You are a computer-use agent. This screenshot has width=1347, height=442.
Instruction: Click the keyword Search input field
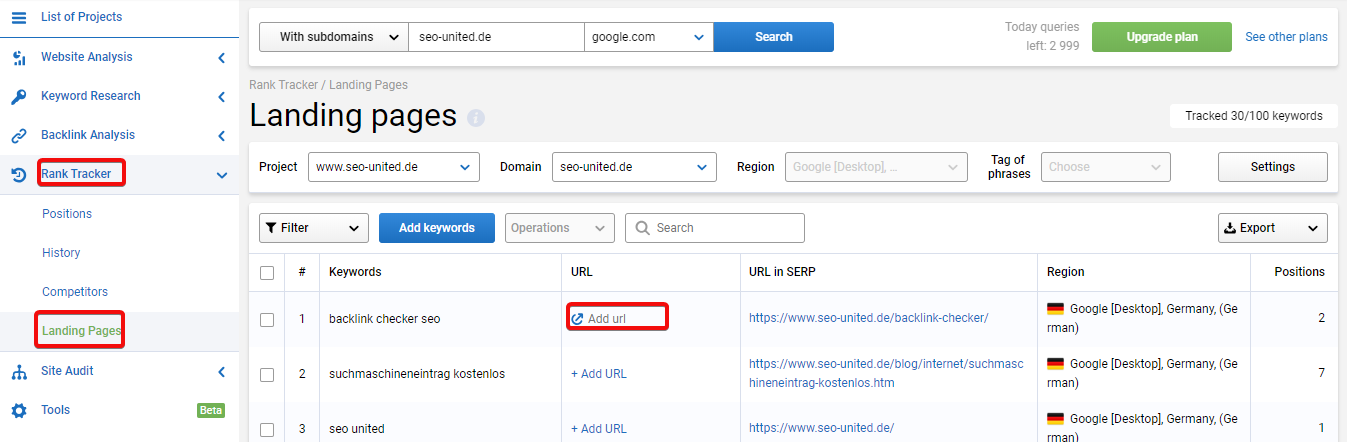tap(715, 228)
